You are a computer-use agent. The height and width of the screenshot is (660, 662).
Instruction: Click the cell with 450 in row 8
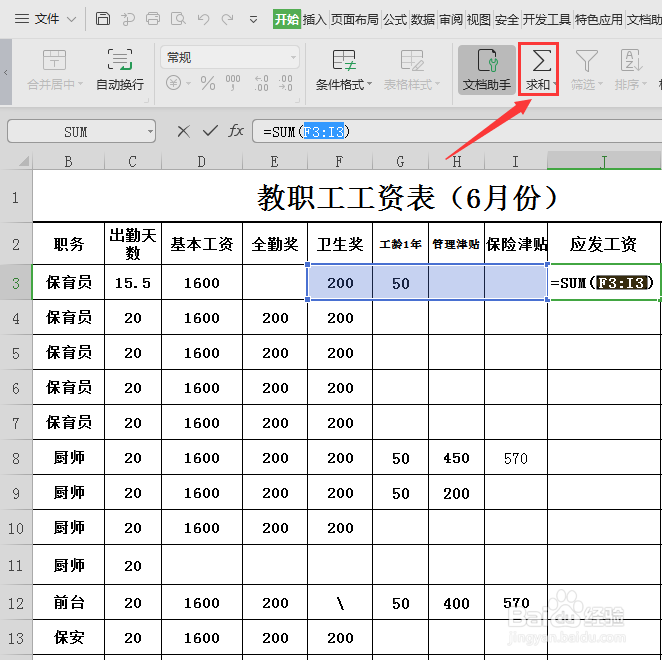pyautogui.click(x=456, y=458)
